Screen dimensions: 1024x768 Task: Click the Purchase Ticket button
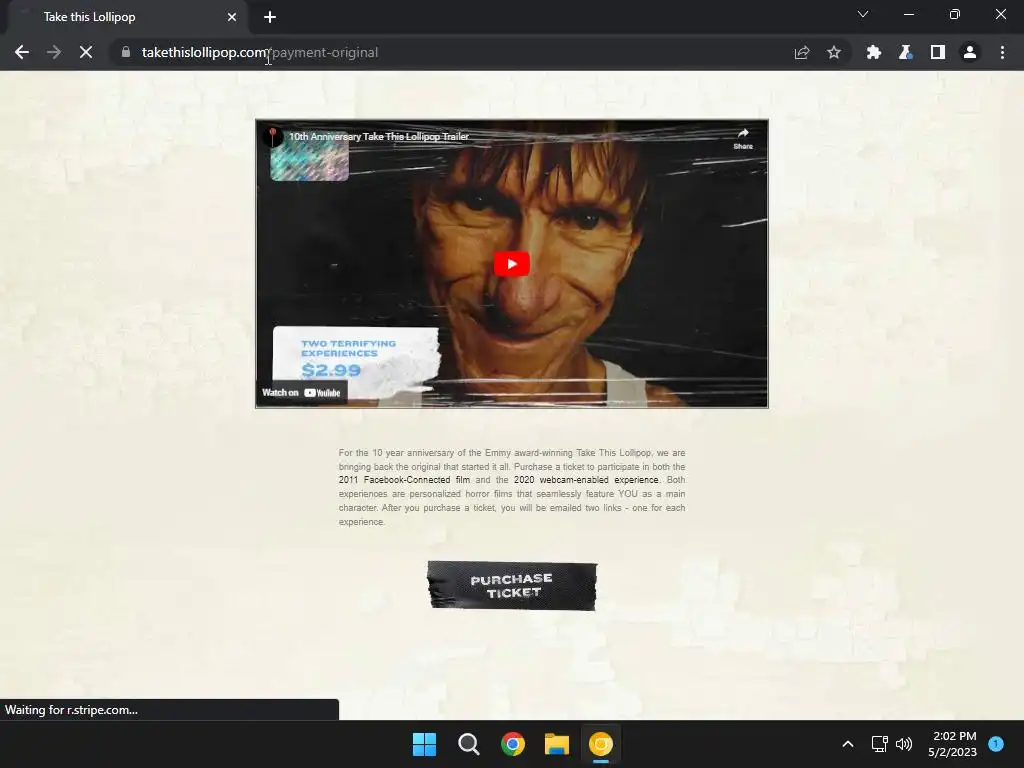click(512, 586)
